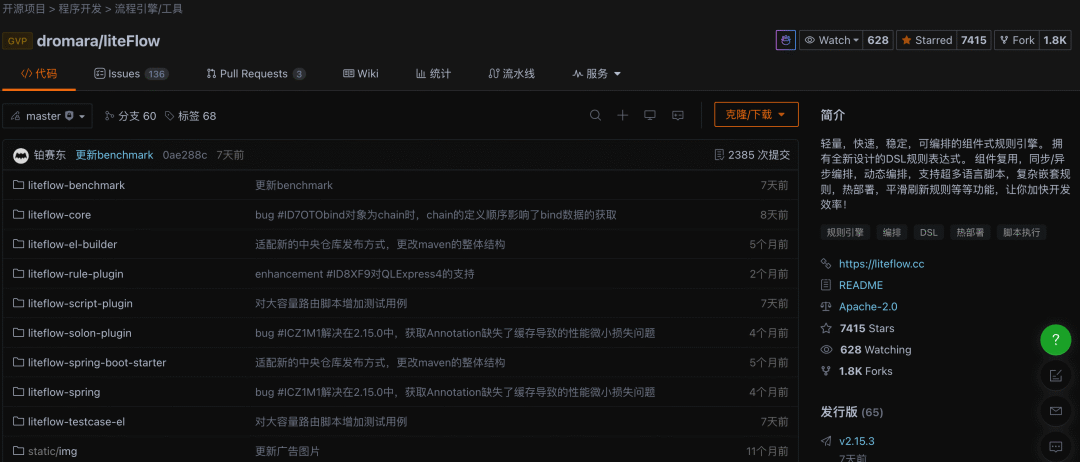Viewport: 1080px width, 462px height.
Task: Open the master branch dropdown
Action: [48, 116]
